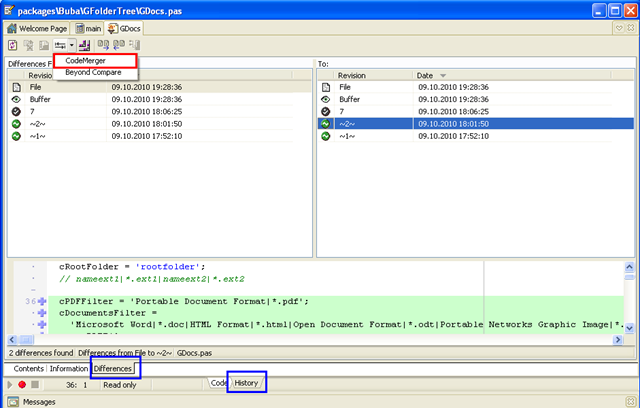Image resolution: width=640 pixels, height=408 pixels.
Task: Open the Contents tab
Action: [x=29, y=369]
